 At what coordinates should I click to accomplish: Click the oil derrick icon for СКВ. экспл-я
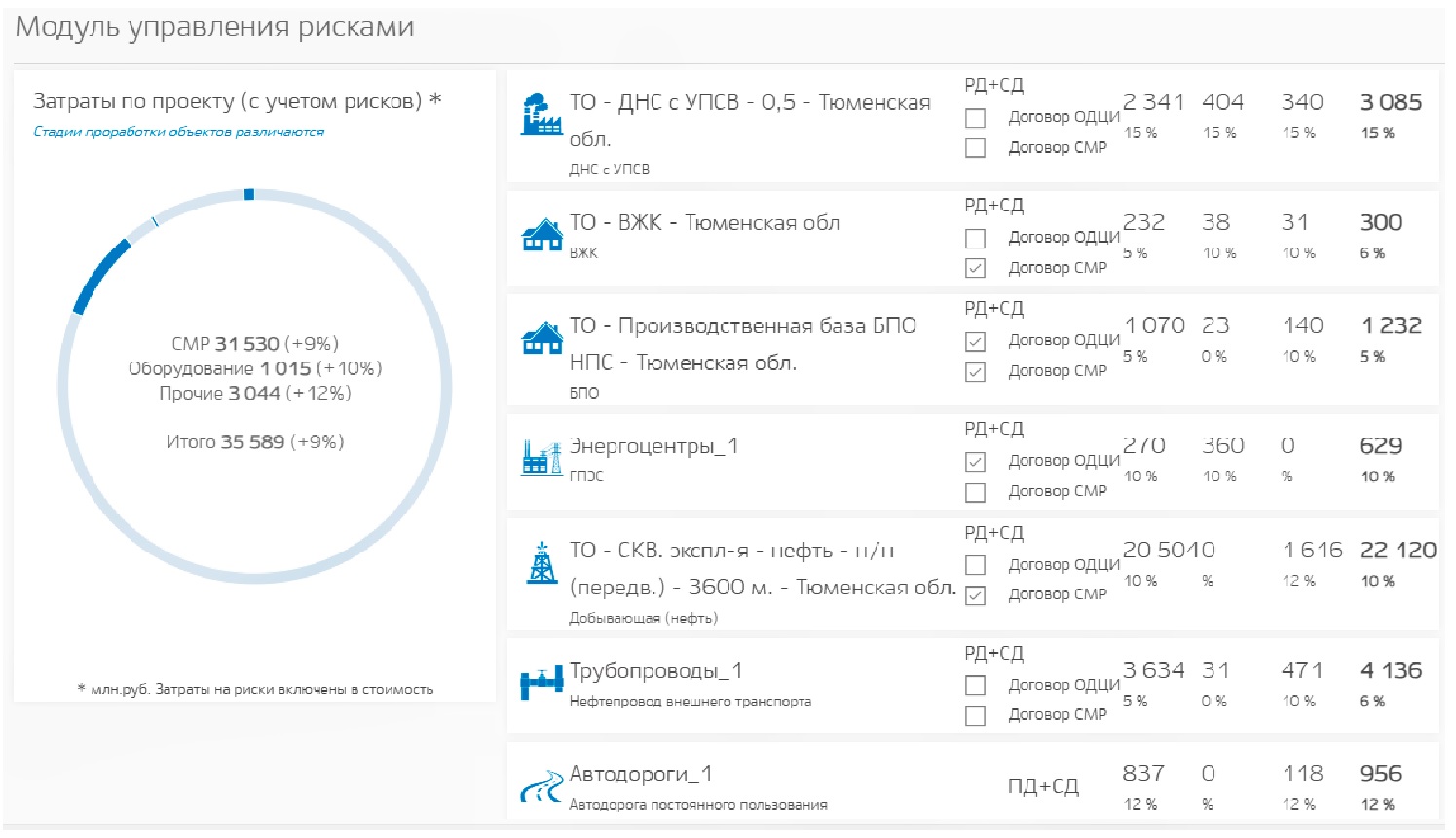[541, 562]
